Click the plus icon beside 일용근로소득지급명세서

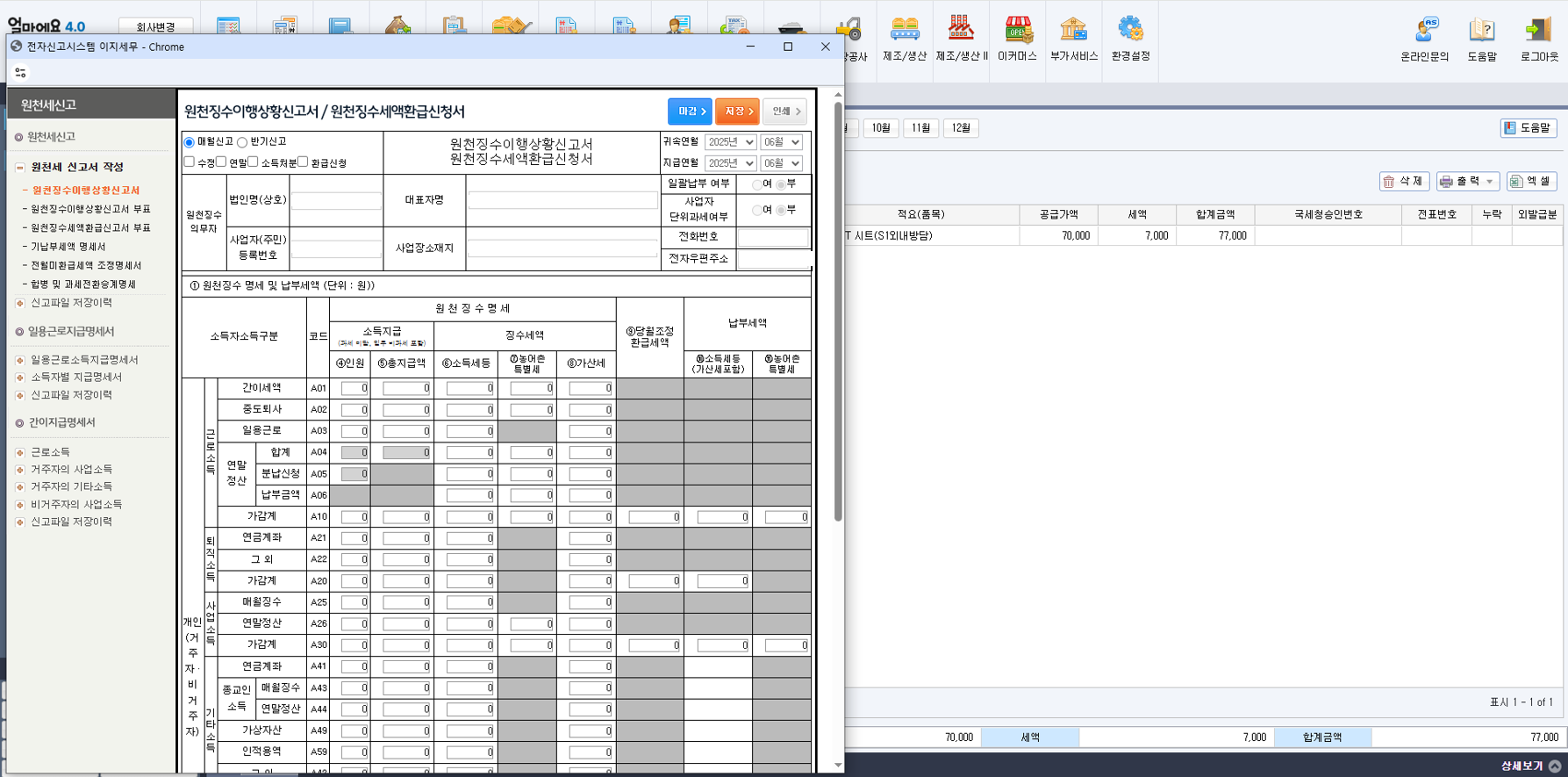[x=20, y=361]
